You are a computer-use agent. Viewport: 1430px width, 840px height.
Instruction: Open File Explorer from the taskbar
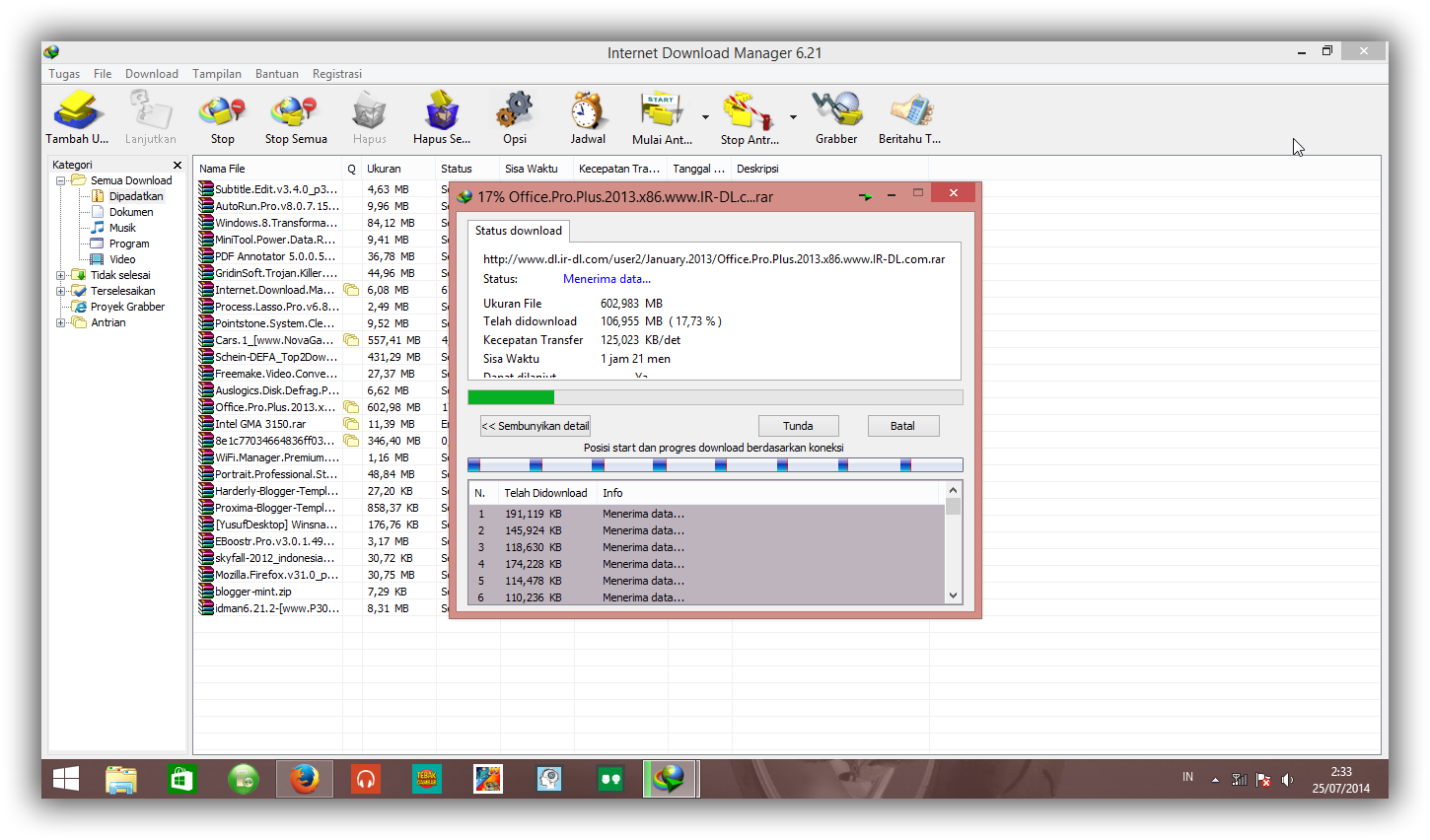[121, 780]
